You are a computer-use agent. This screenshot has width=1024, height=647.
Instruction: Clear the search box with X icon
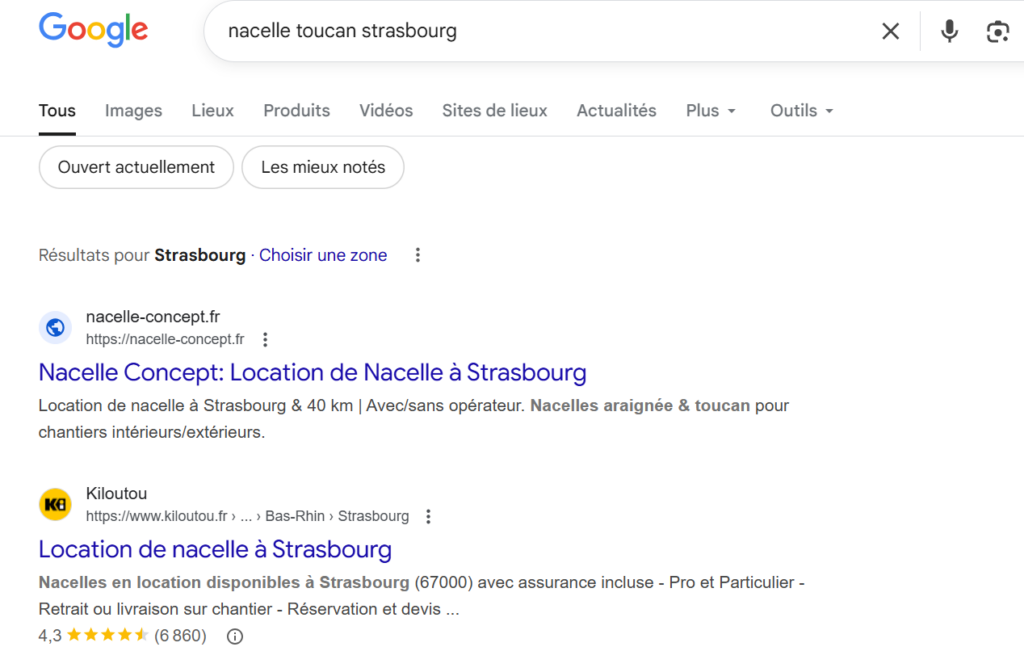pos(890,31)
